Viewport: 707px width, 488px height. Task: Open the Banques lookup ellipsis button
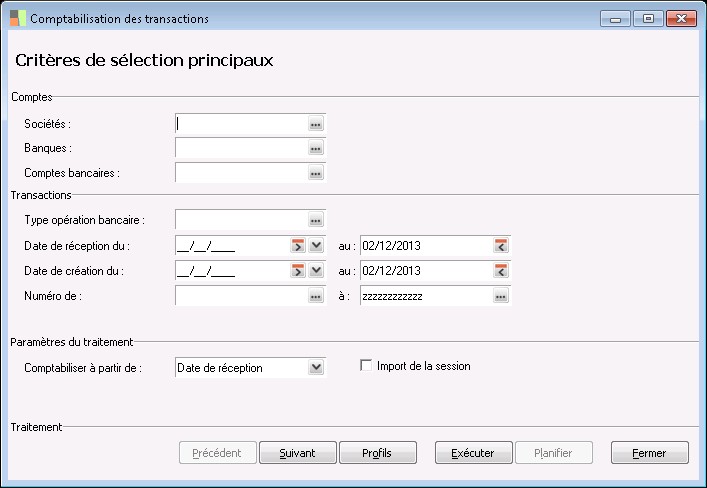point(316,148)
